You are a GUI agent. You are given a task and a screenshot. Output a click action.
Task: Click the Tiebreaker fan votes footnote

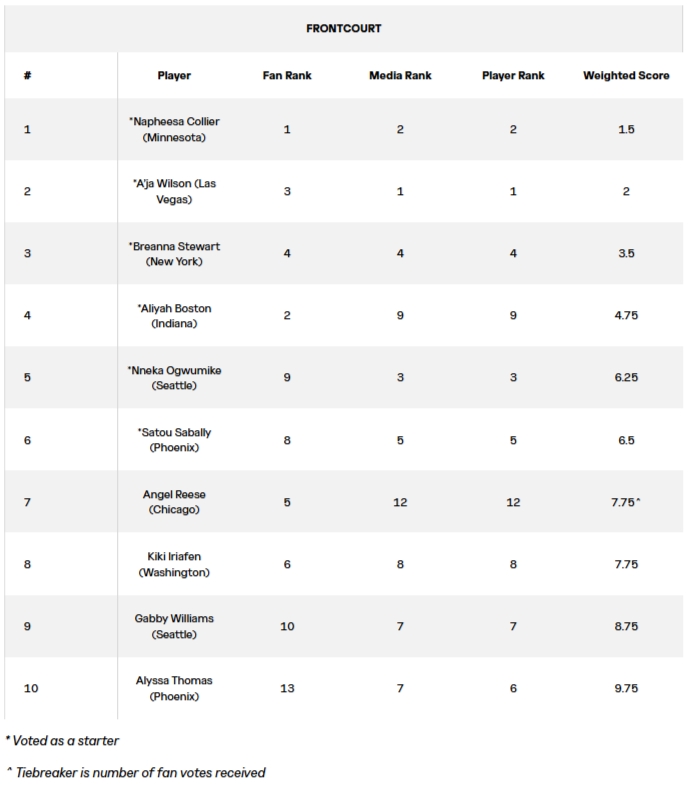(x=137, y=772)
